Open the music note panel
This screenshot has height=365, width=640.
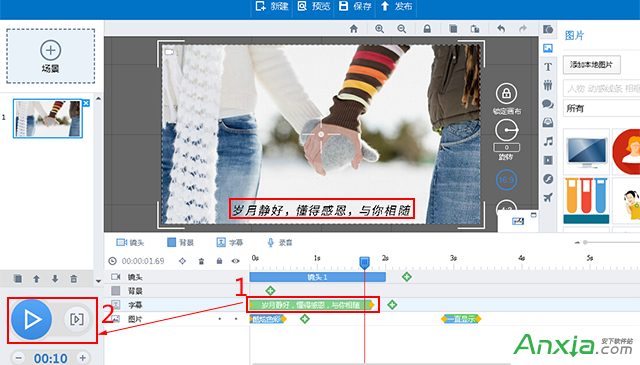point(548,142)
